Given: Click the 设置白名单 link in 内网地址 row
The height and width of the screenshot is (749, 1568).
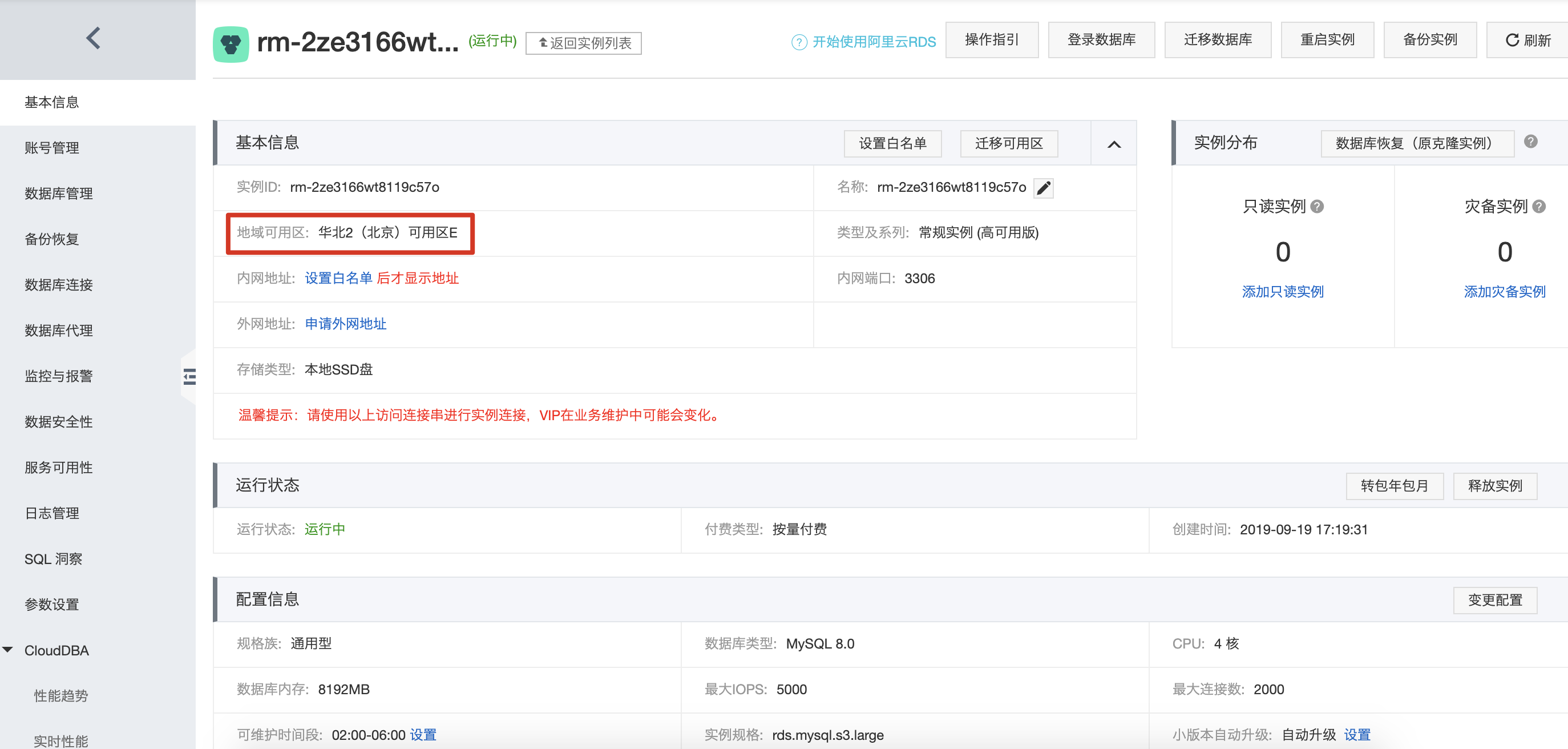Looking at the screenshot, I should (x=338, y=278).
